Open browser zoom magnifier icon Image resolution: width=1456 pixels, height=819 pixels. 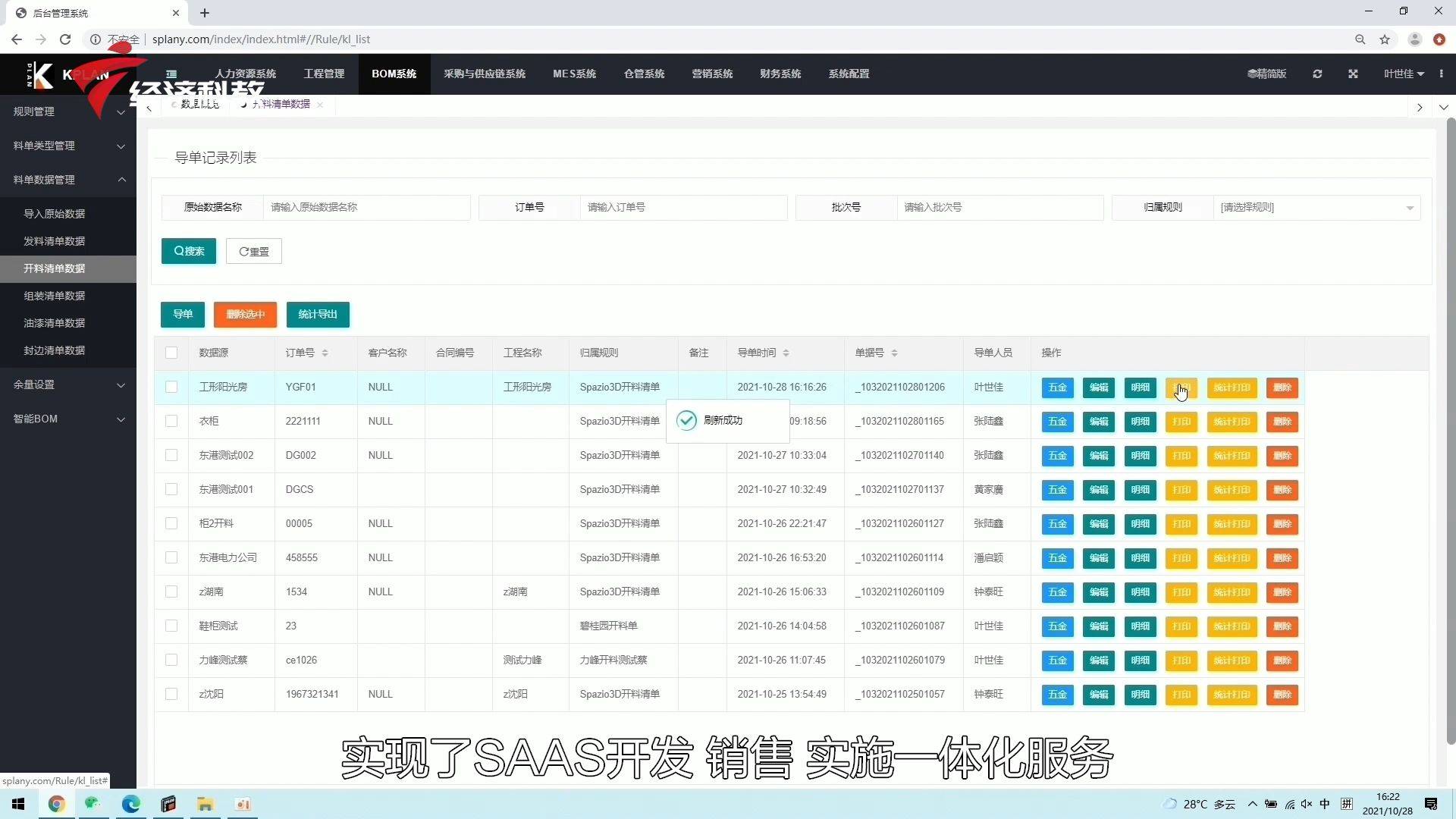pyautogui.click(x=1360, y=39)
